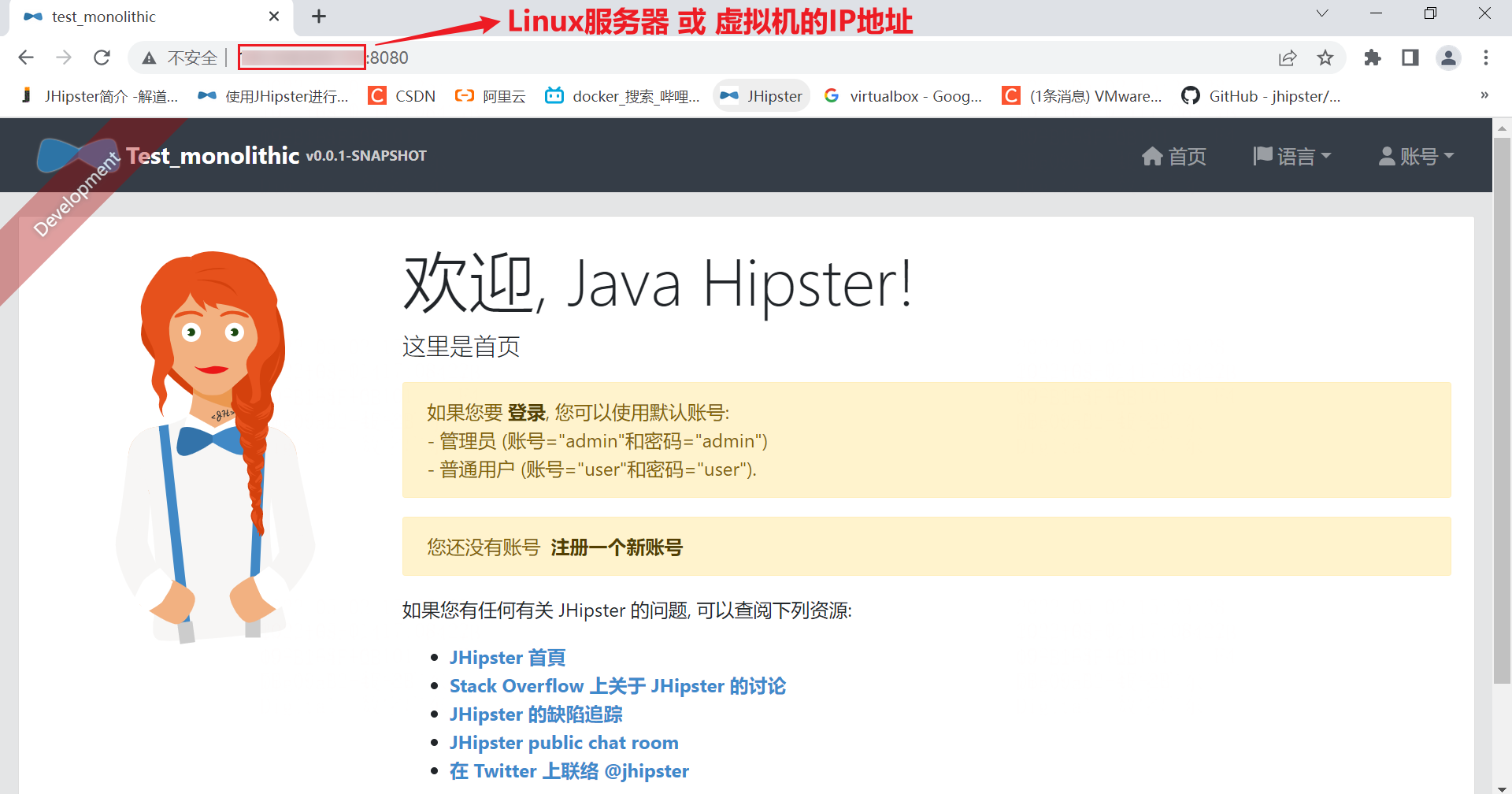
Task: Open the docker_搜索 bilibili bookmark
Action: pyautogui.click(x=622, y=96)
